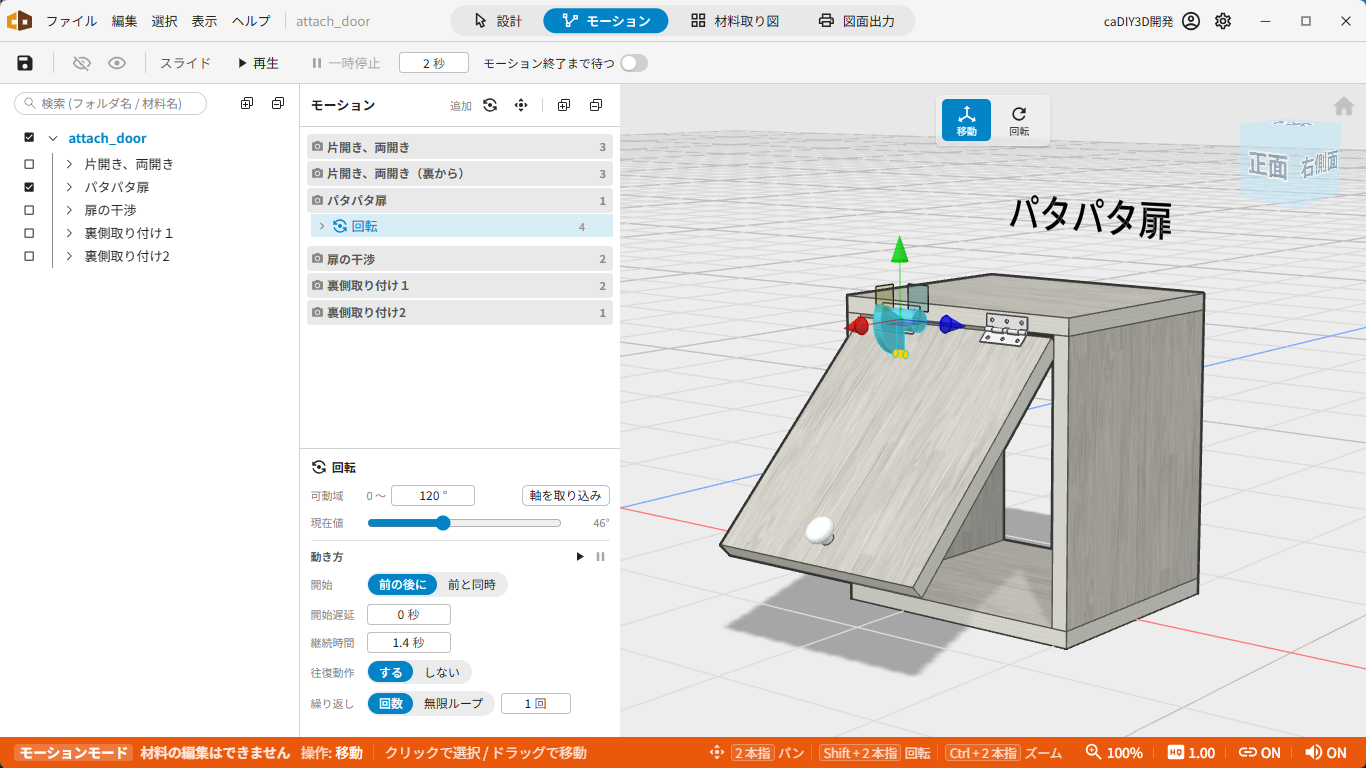The image size is (1366, 768).
Task: Click the add rotation motion icon
Action: point(490,105)
